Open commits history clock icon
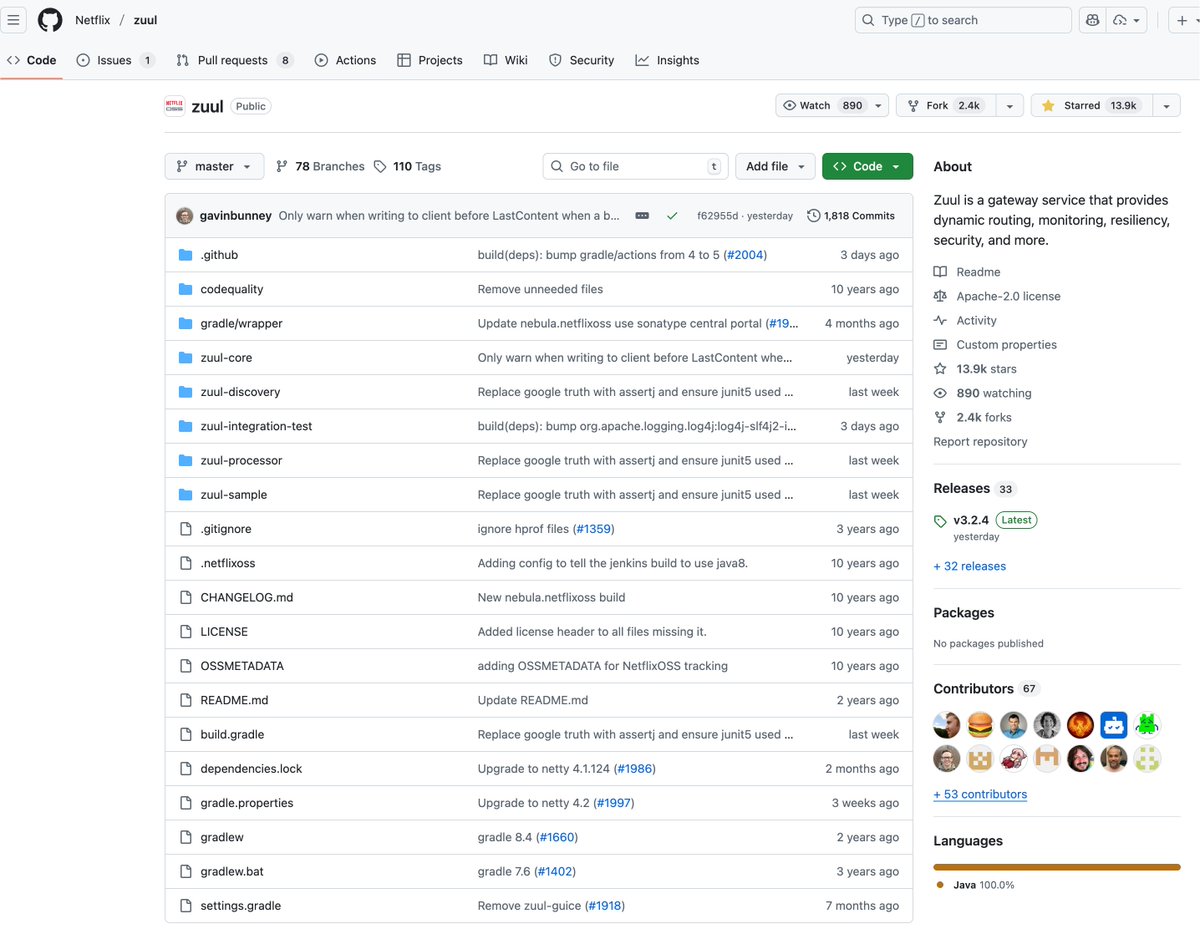This screenshot has height=929, width=1200. 813,216
